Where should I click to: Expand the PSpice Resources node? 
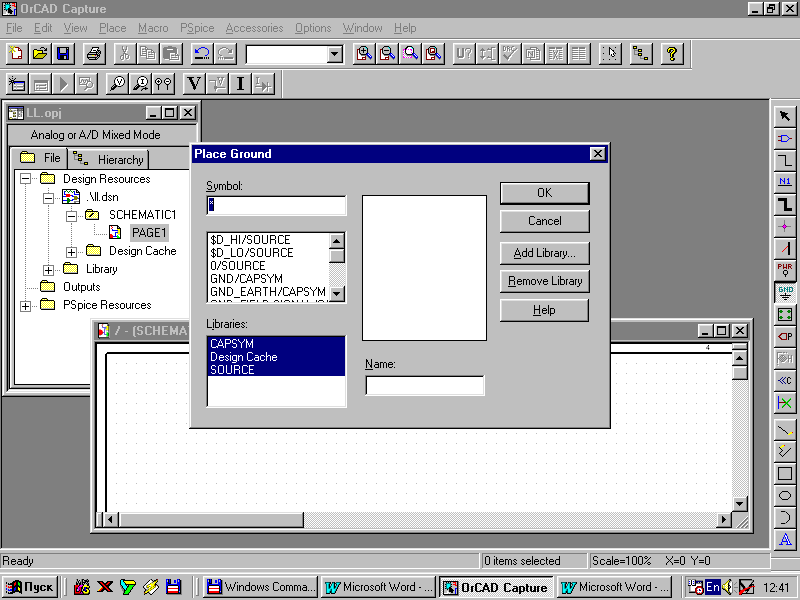point(25,306)
